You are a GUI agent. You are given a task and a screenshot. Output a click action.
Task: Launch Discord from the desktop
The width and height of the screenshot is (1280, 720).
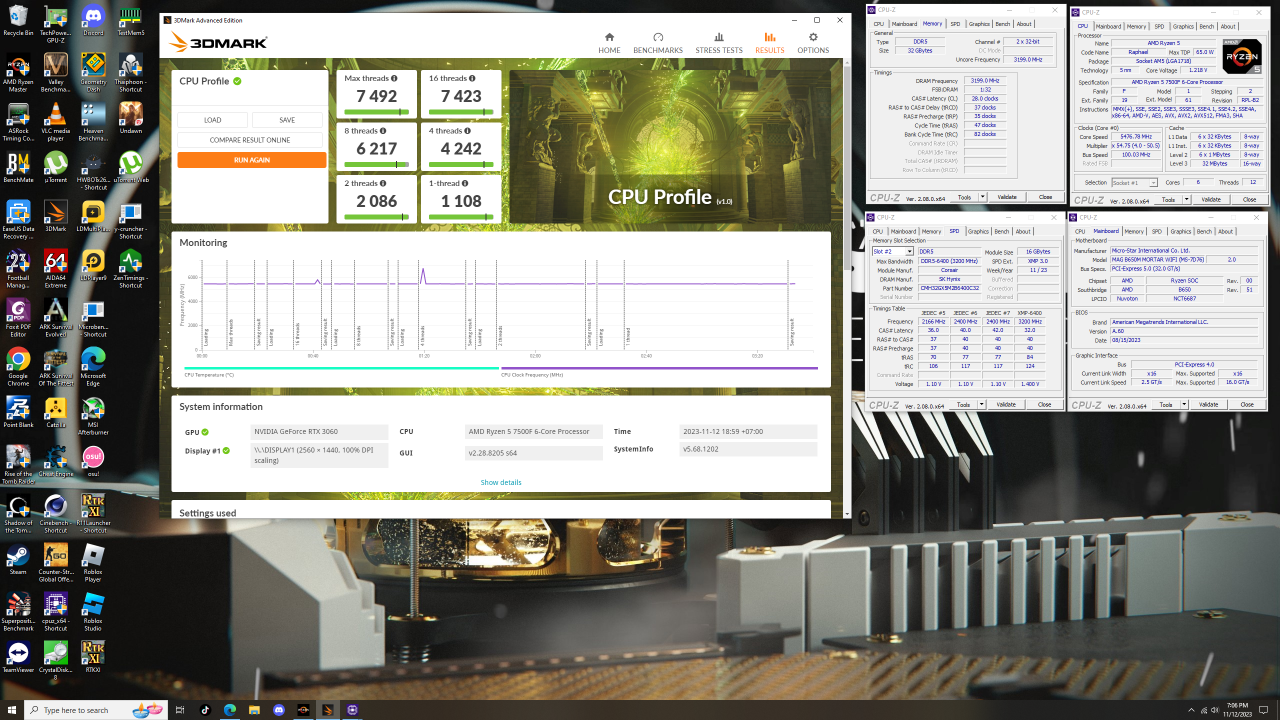(x=93, y=20)
